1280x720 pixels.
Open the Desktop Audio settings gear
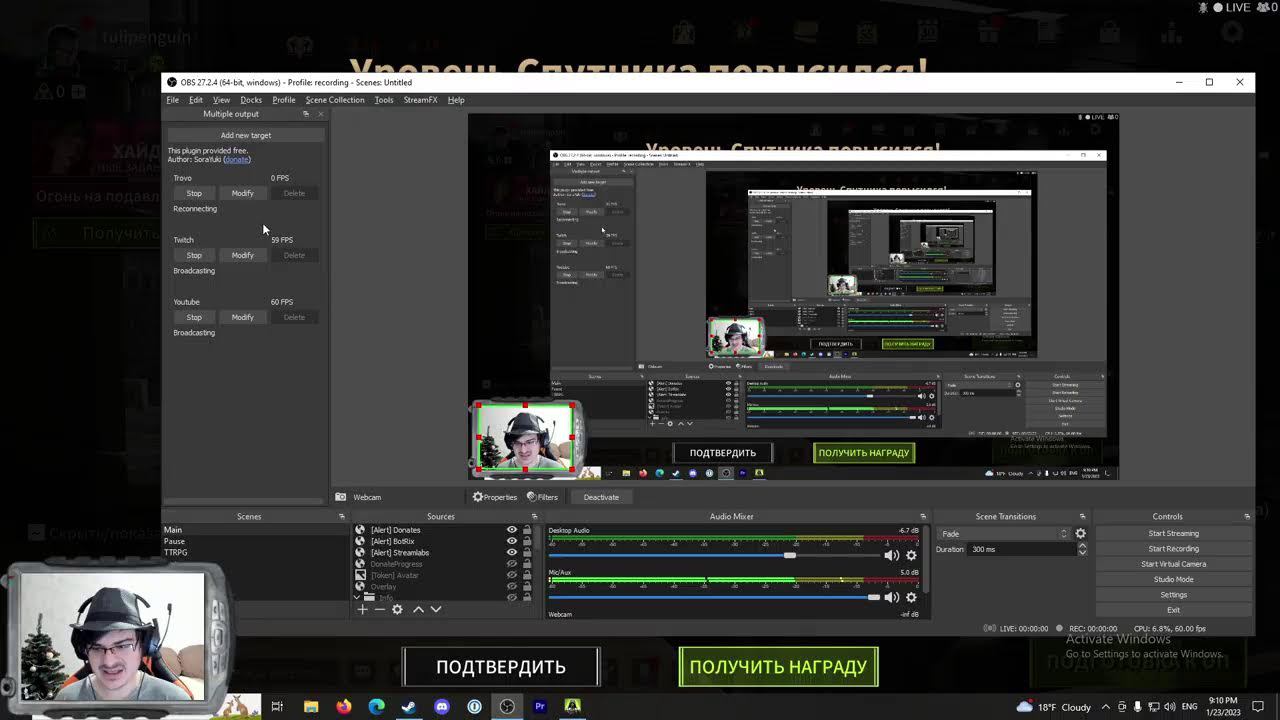(911, 555)
